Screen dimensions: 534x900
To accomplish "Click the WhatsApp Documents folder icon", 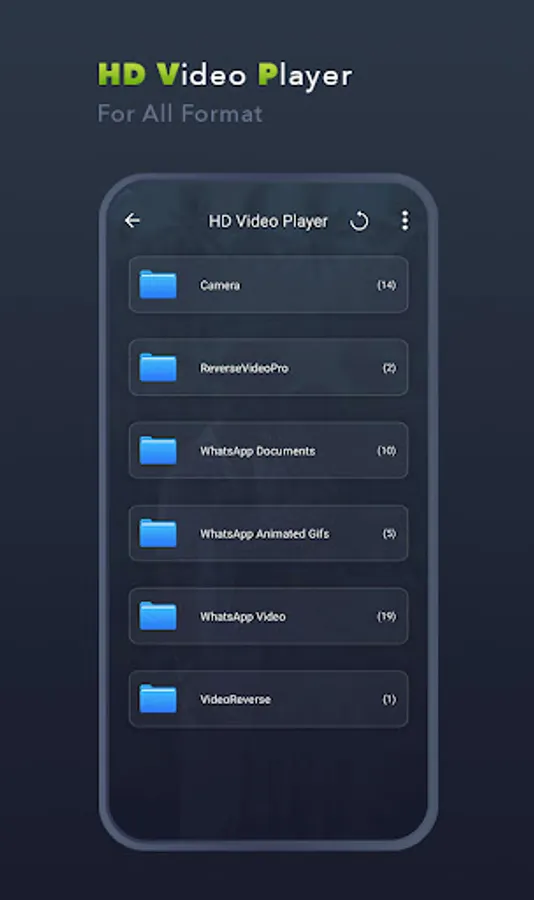I will click(158, 451).
